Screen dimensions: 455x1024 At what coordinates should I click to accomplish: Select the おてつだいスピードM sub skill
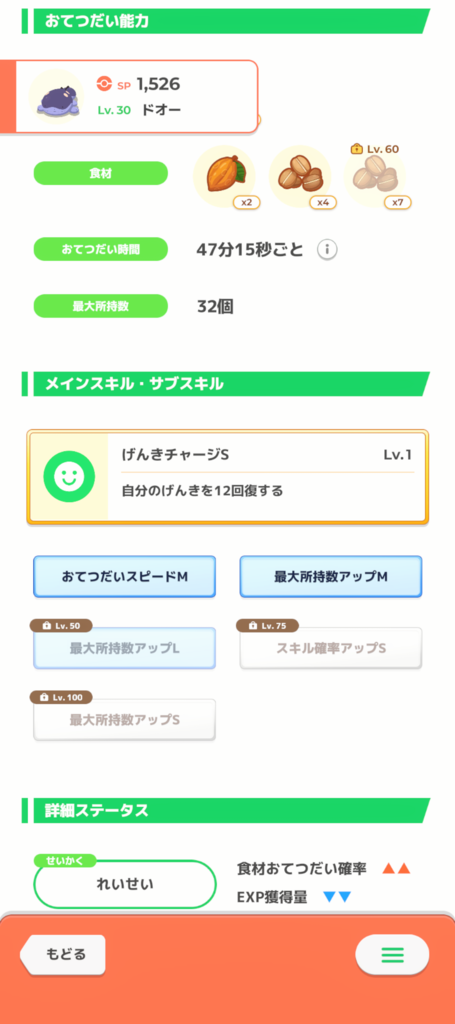[124, 577]
